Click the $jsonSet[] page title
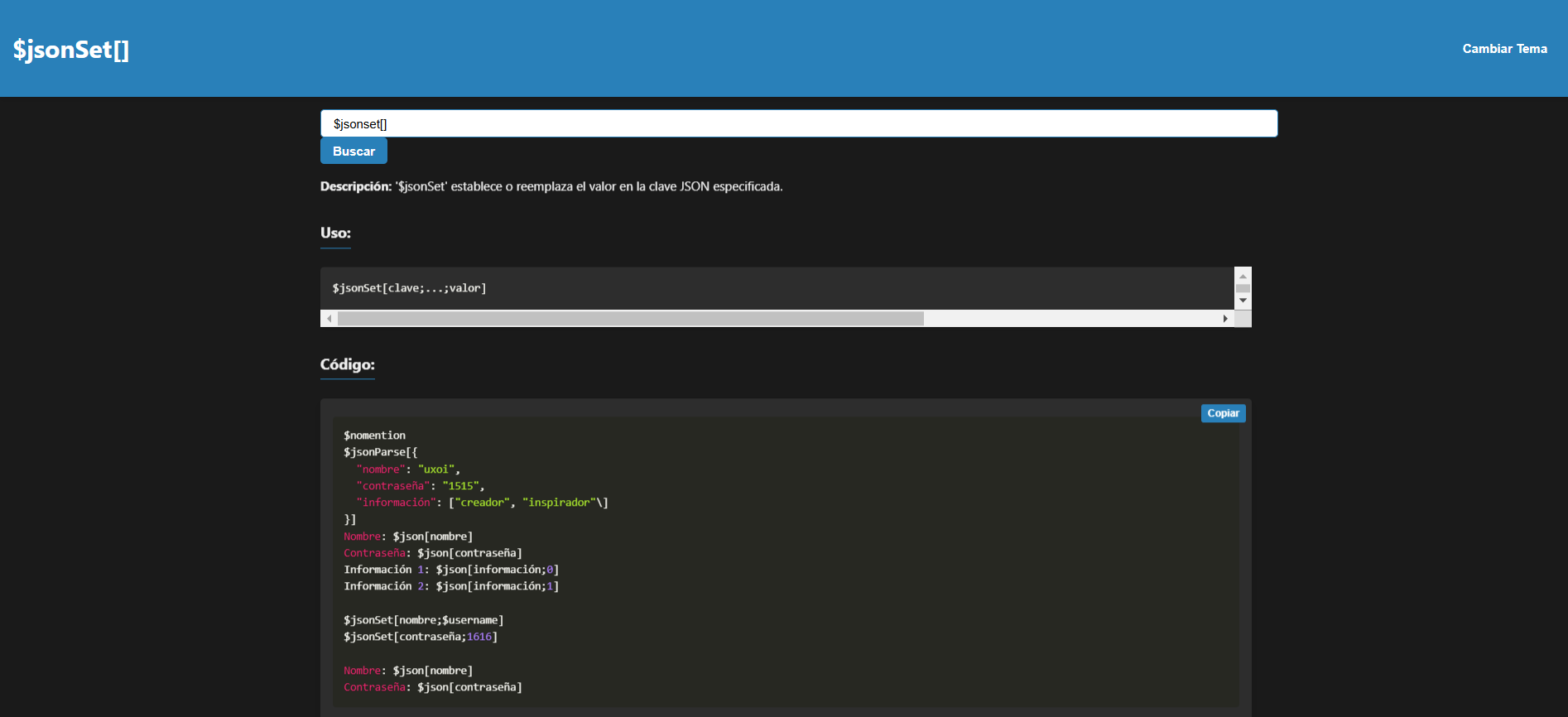The height and width of the screenshot is (717, 1568). pos(71,50)
